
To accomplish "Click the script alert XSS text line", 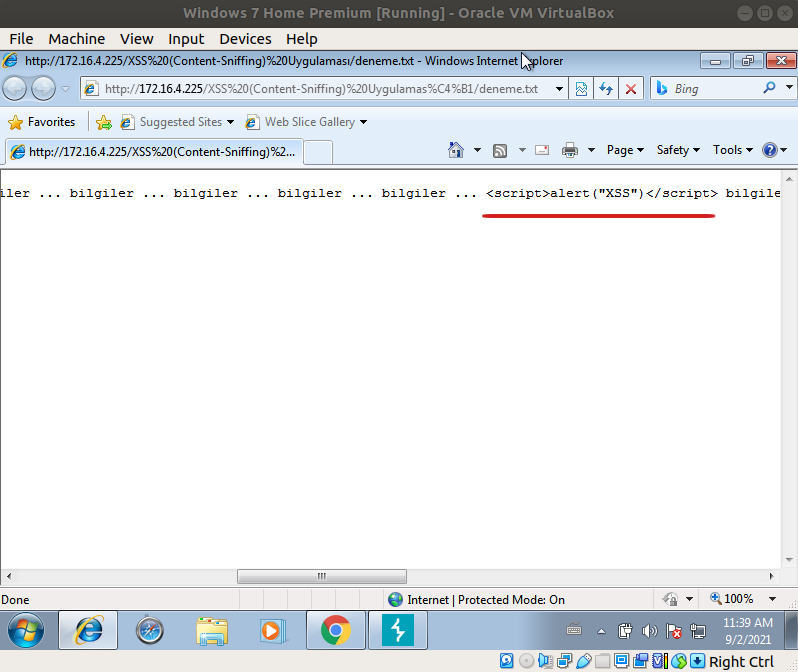I will pos(601,193).
